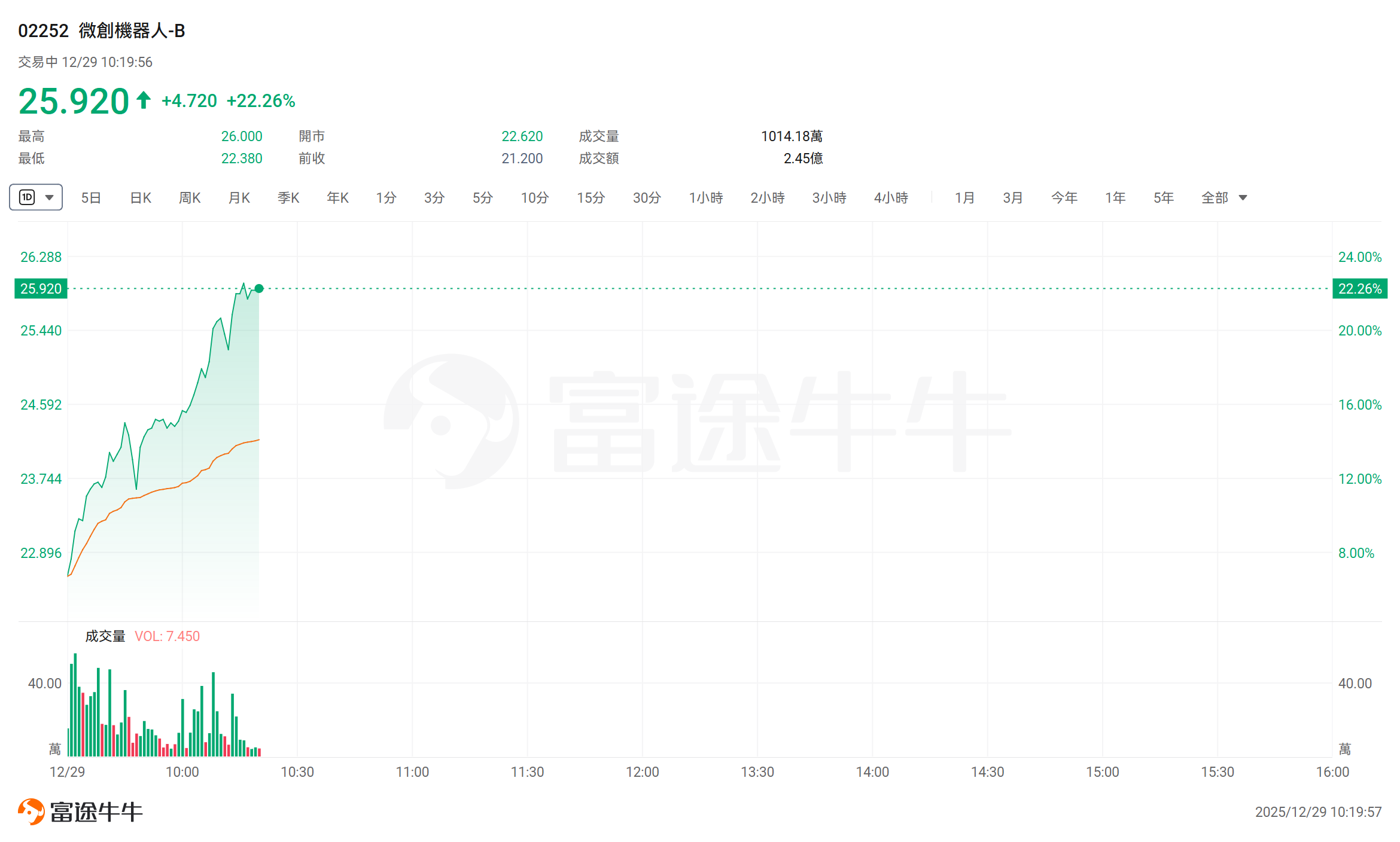
Task: Click the 成交量 volume indicator label
Action: [105, 636]
